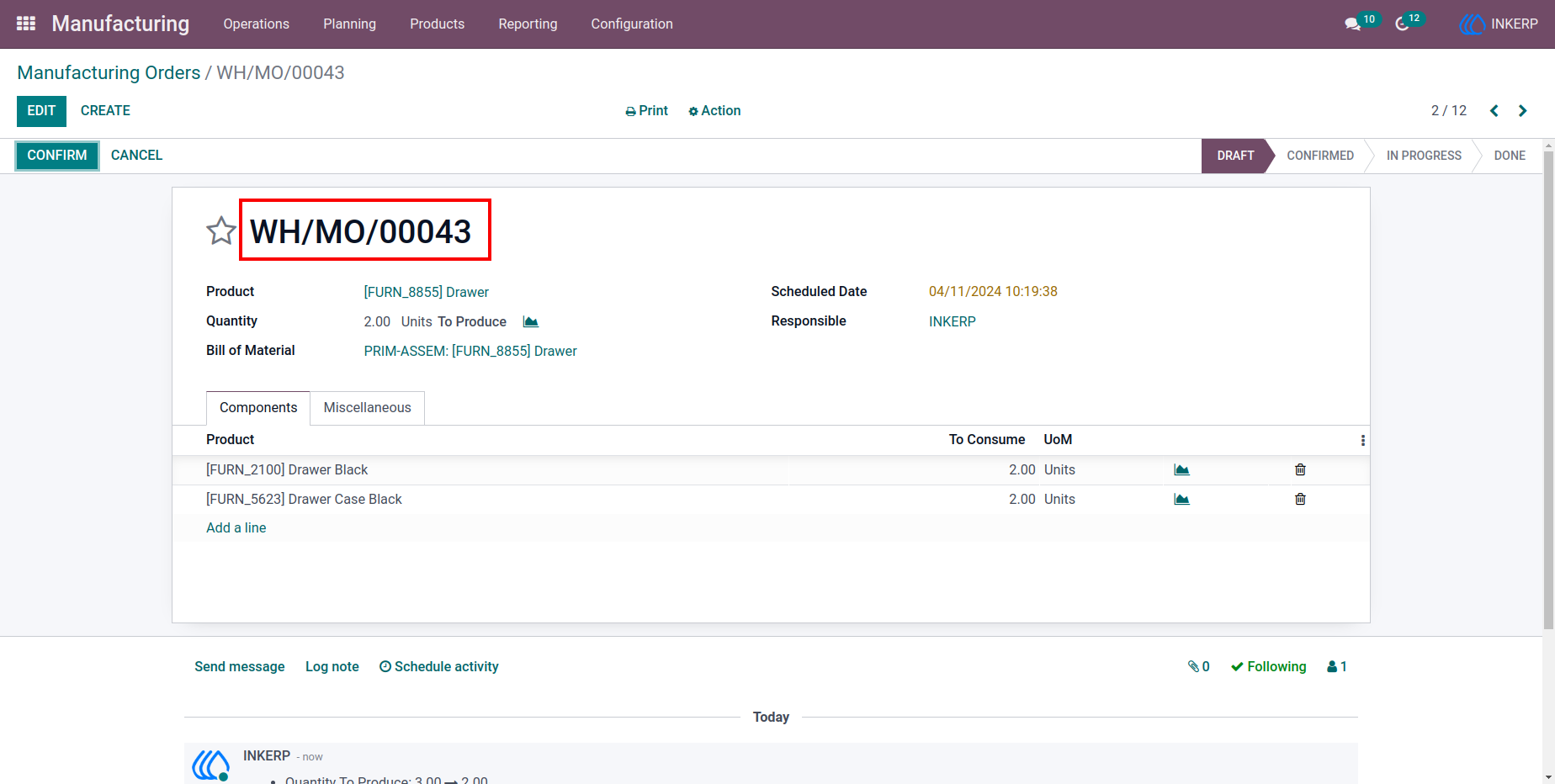Cancel the manufacturing order
This screenshot has height=784, width=1555.
tap(136, 156)
